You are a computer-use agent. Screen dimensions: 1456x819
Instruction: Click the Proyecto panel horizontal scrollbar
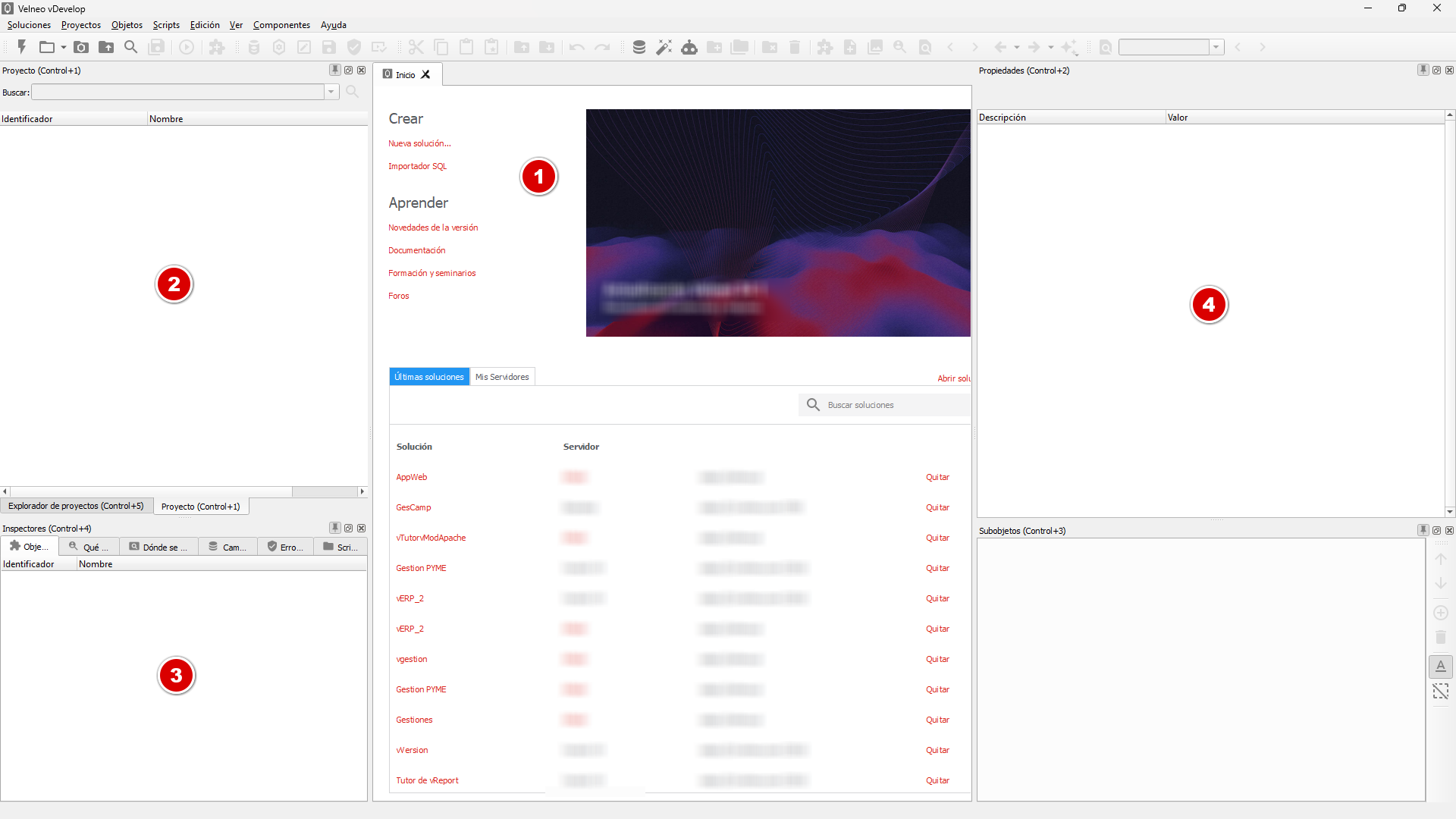point(152,491)
